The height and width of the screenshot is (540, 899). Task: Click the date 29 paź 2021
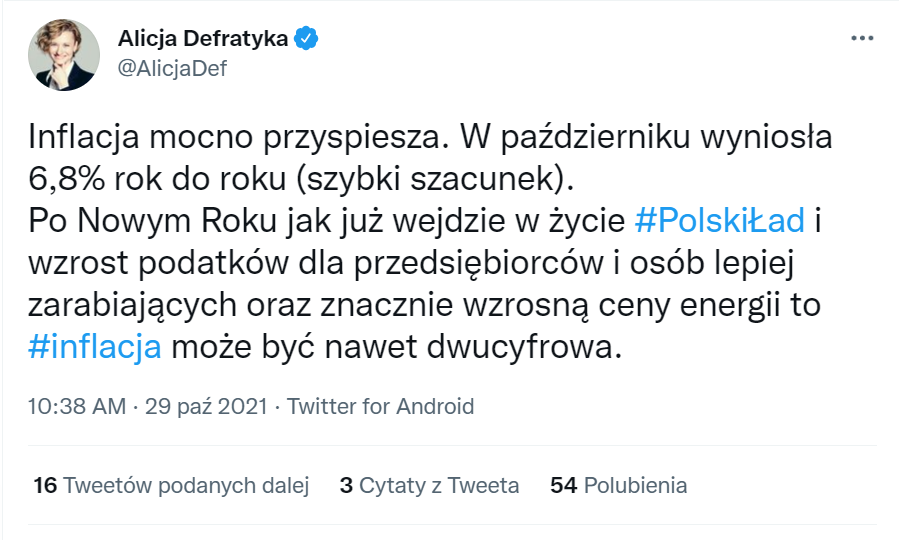click(x=208, y=407)
